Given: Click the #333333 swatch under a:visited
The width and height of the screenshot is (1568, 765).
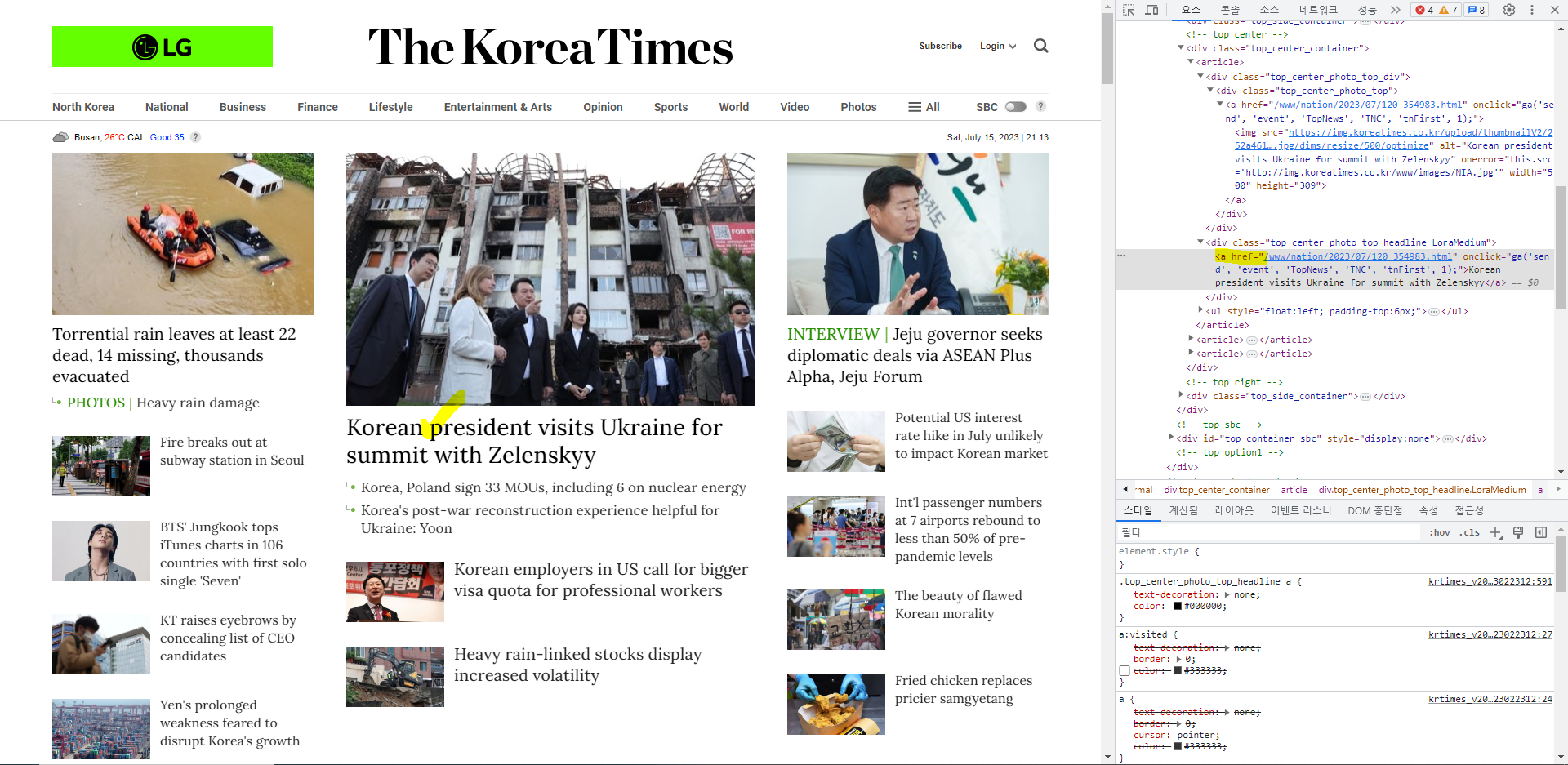Looking at the screenshot, I should pos(1178,670).
